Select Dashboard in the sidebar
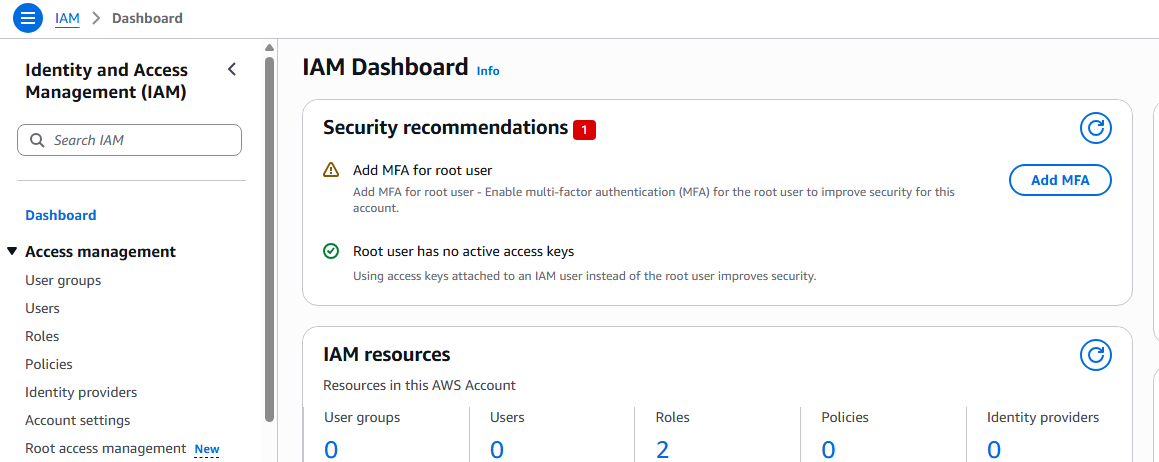This screenshot has width=1159, height=462. pyautogui.click(x=61, y=215)
